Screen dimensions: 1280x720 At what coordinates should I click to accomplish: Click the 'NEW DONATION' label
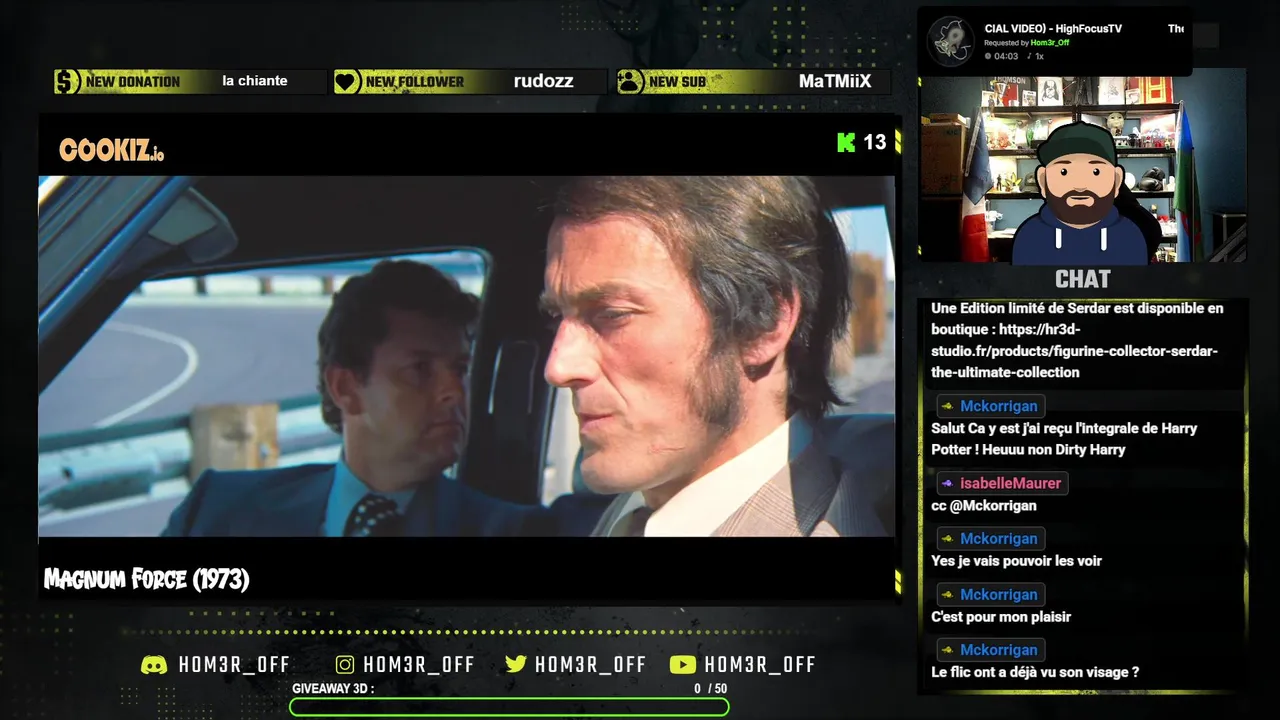pyautogui.click(x=133, y=82)
